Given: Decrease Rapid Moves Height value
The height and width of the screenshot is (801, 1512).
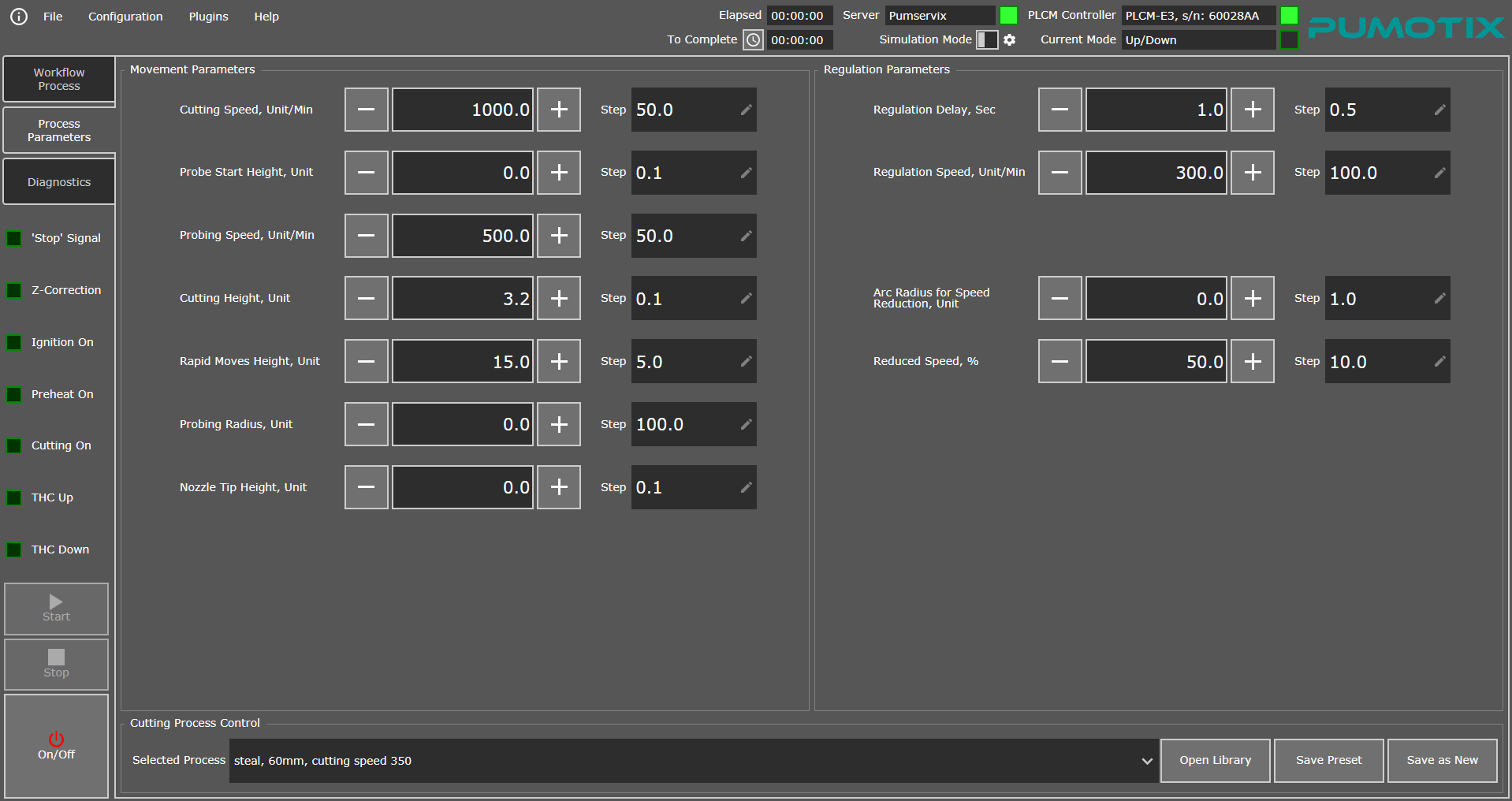Looking at the screenshot, I should (x=367, y=361).
